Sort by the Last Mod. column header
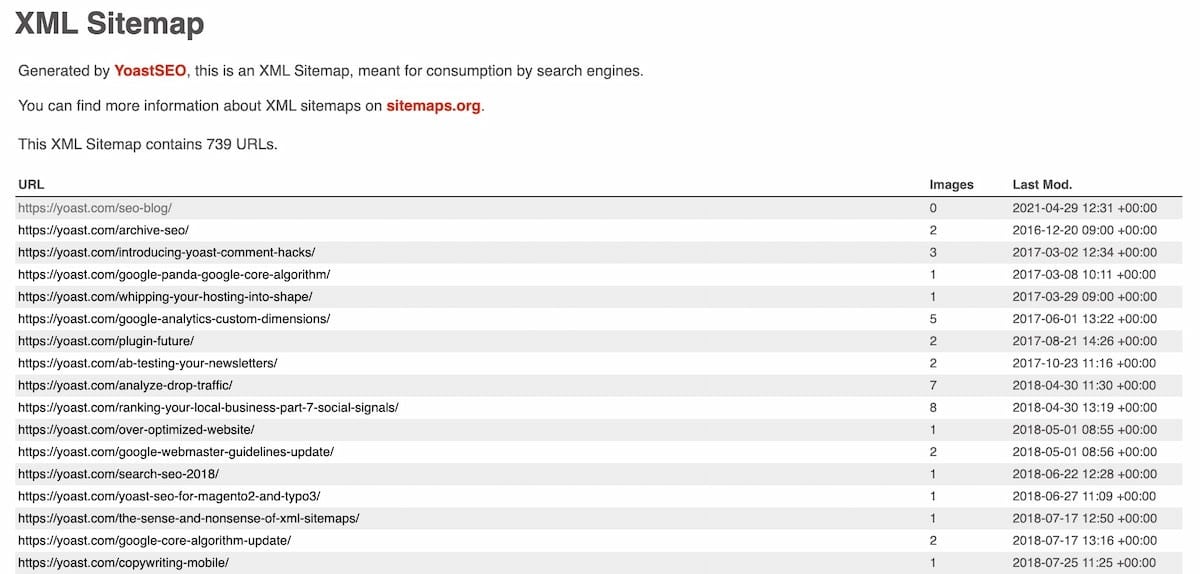Screen dimensions: 1200x574 pos(1042,185)
